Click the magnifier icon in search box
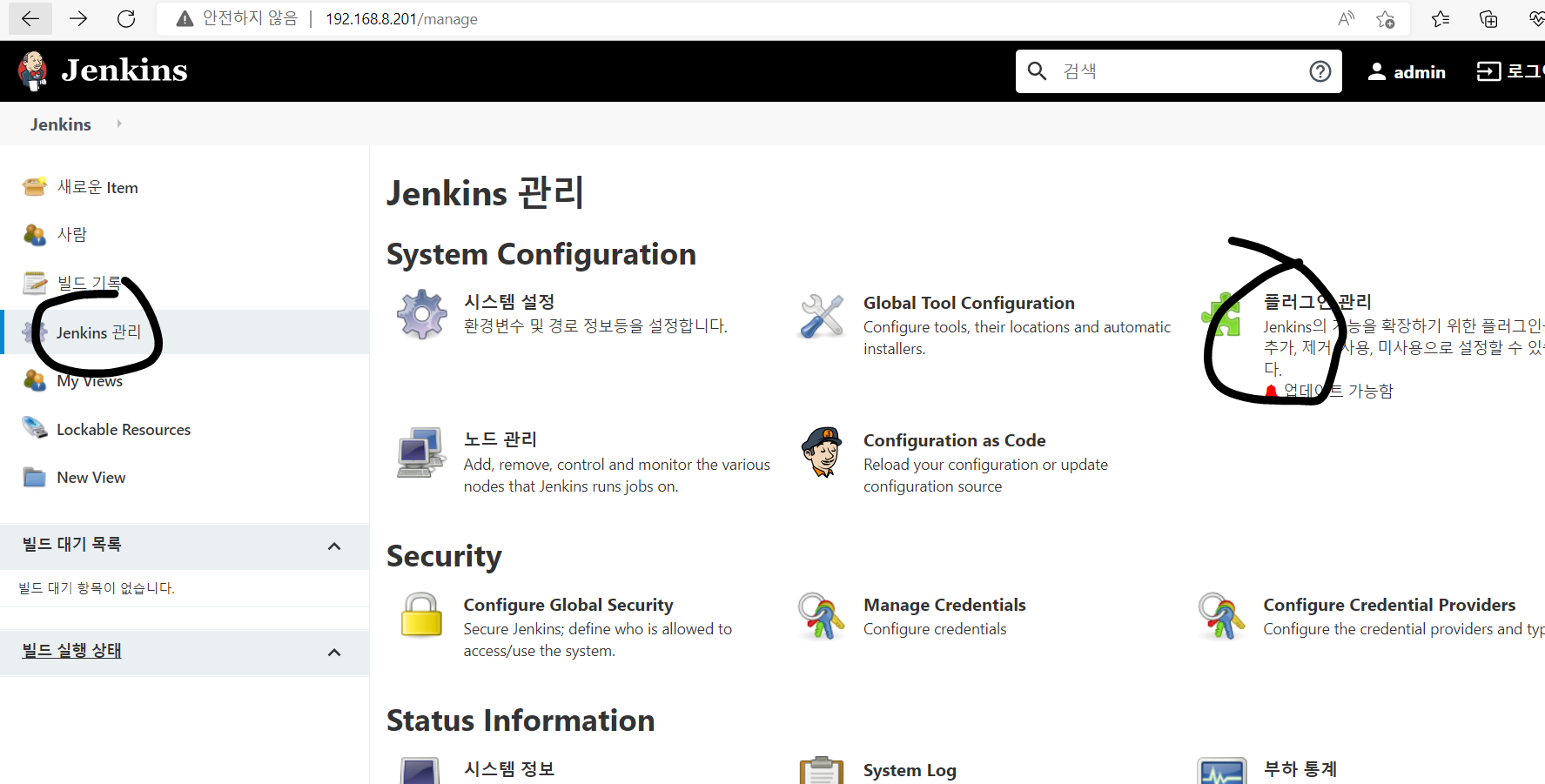Screen dimensions: 1545x784 coord(1037,71)
